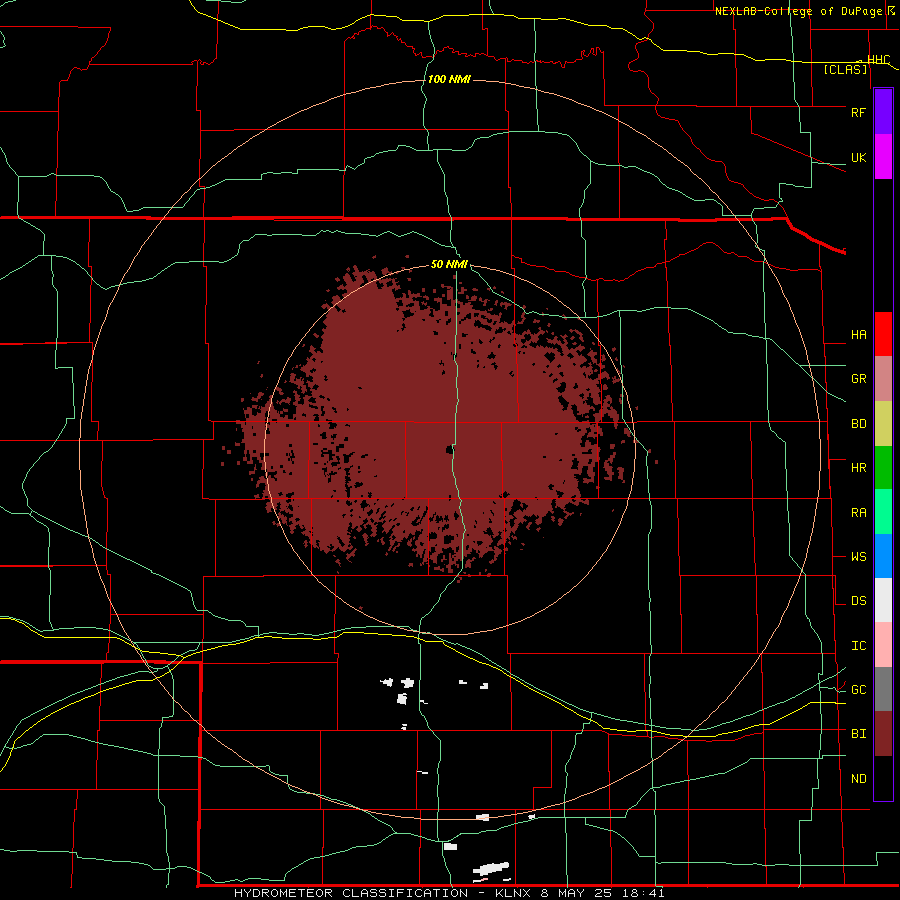Viewport: 900px width, 900px height.
Task: Click the light pink IC swatch
Action: (883, 645)
